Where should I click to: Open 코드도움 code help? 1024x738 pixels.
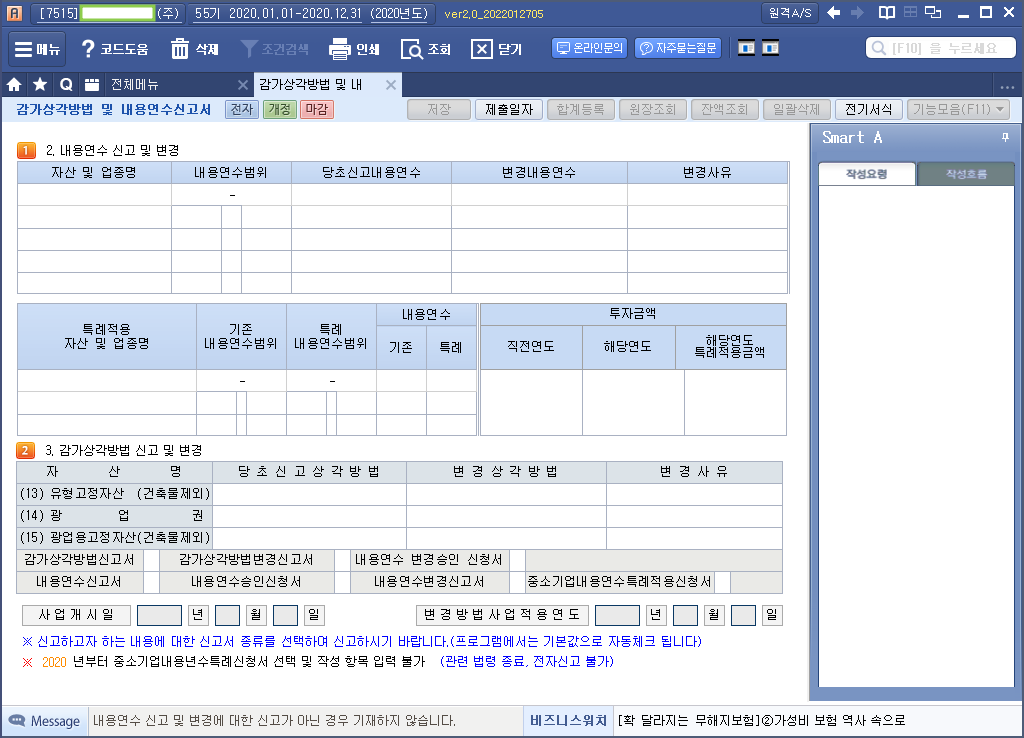pos(114,49)
